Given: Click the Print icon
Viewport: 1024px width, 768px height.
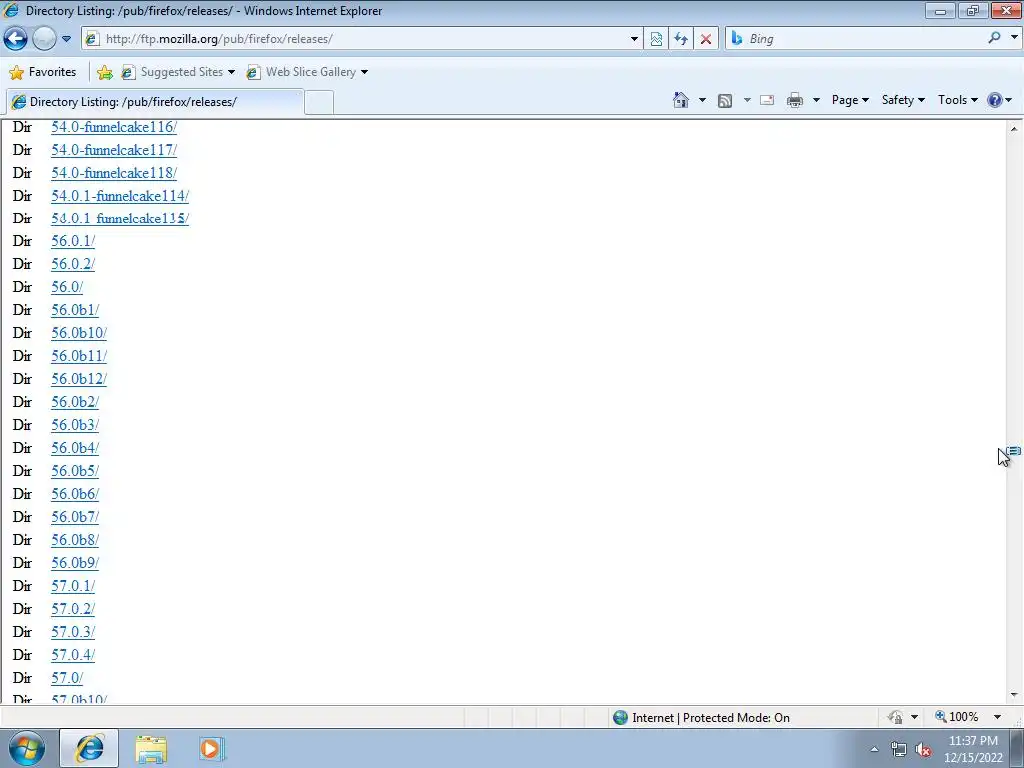Looking at the screenshot, I should (x=795, y=100).
